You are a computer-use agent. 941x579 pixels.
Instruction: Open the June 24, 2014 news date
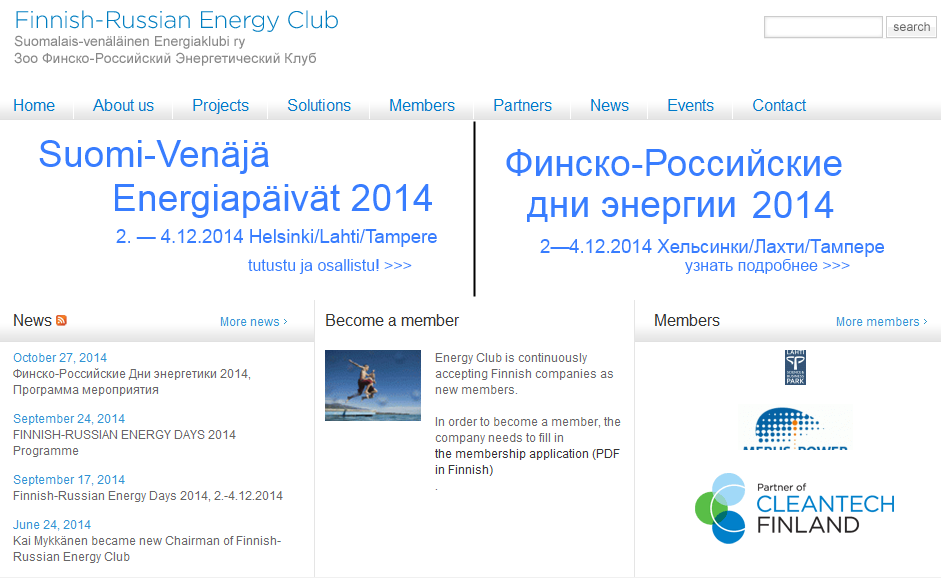pos(52,525)
